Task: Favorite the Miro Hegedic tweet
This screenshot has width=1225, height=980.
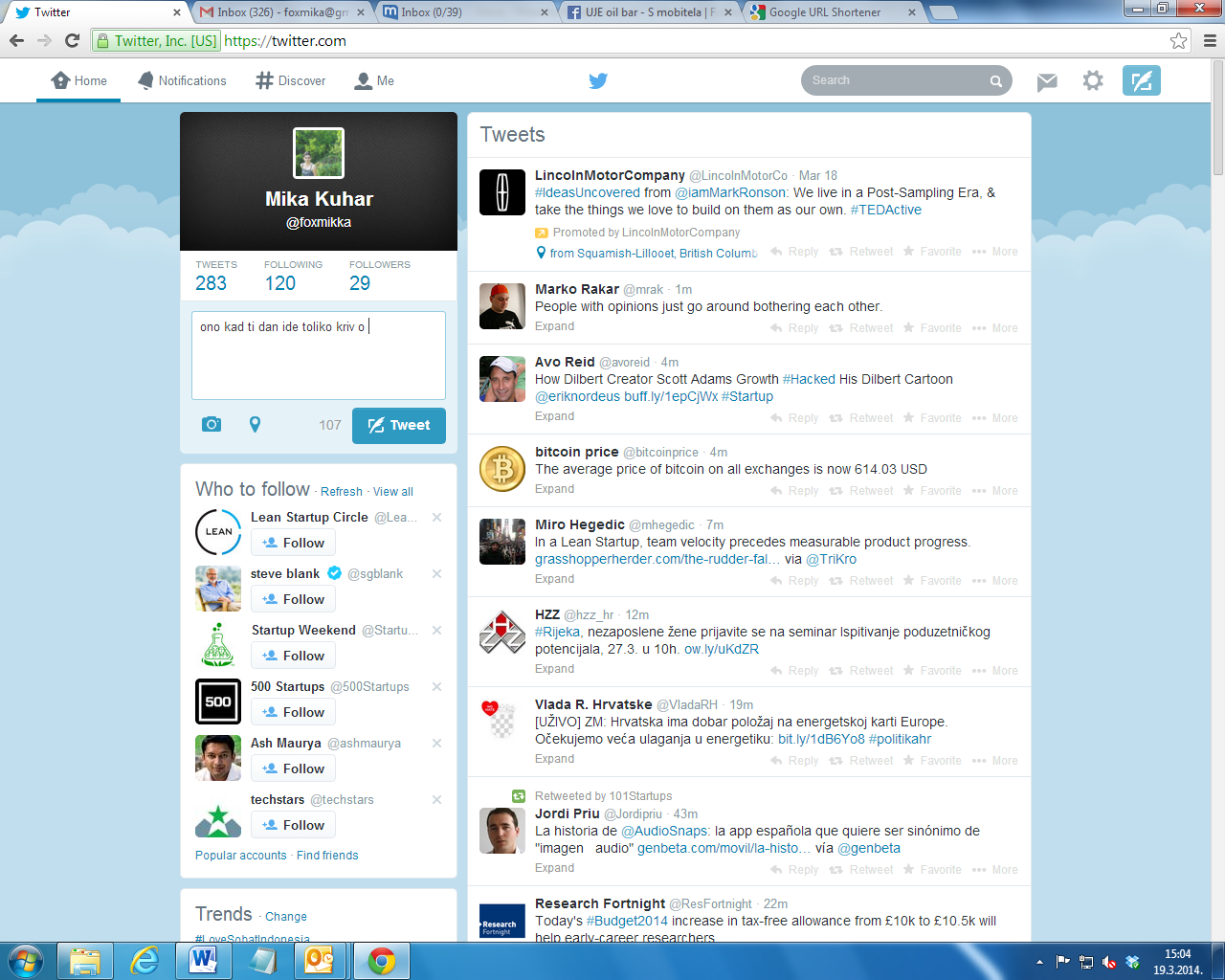Action: point(932,581)
